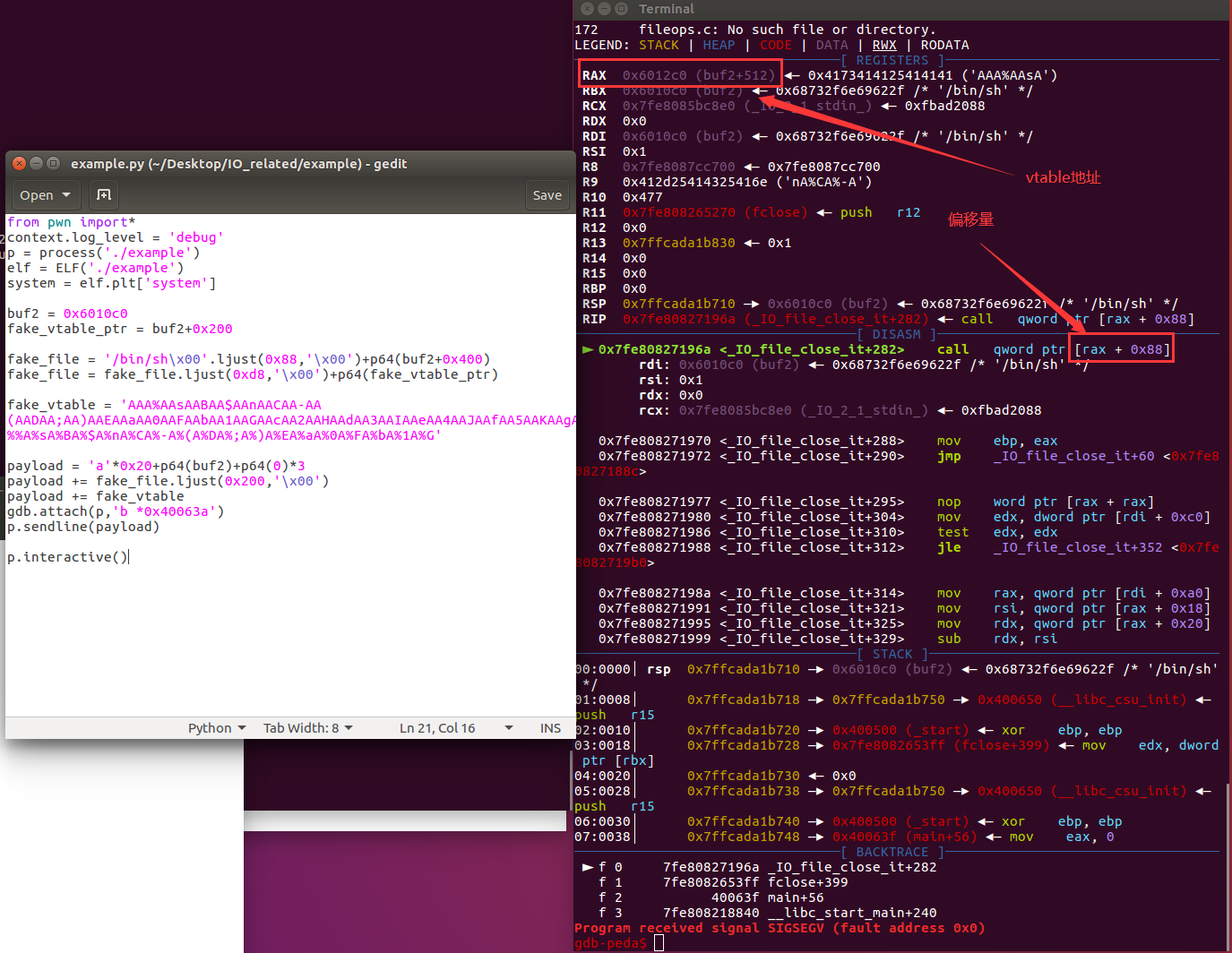Click the p.interactive() line in gedit

point(67,557)
